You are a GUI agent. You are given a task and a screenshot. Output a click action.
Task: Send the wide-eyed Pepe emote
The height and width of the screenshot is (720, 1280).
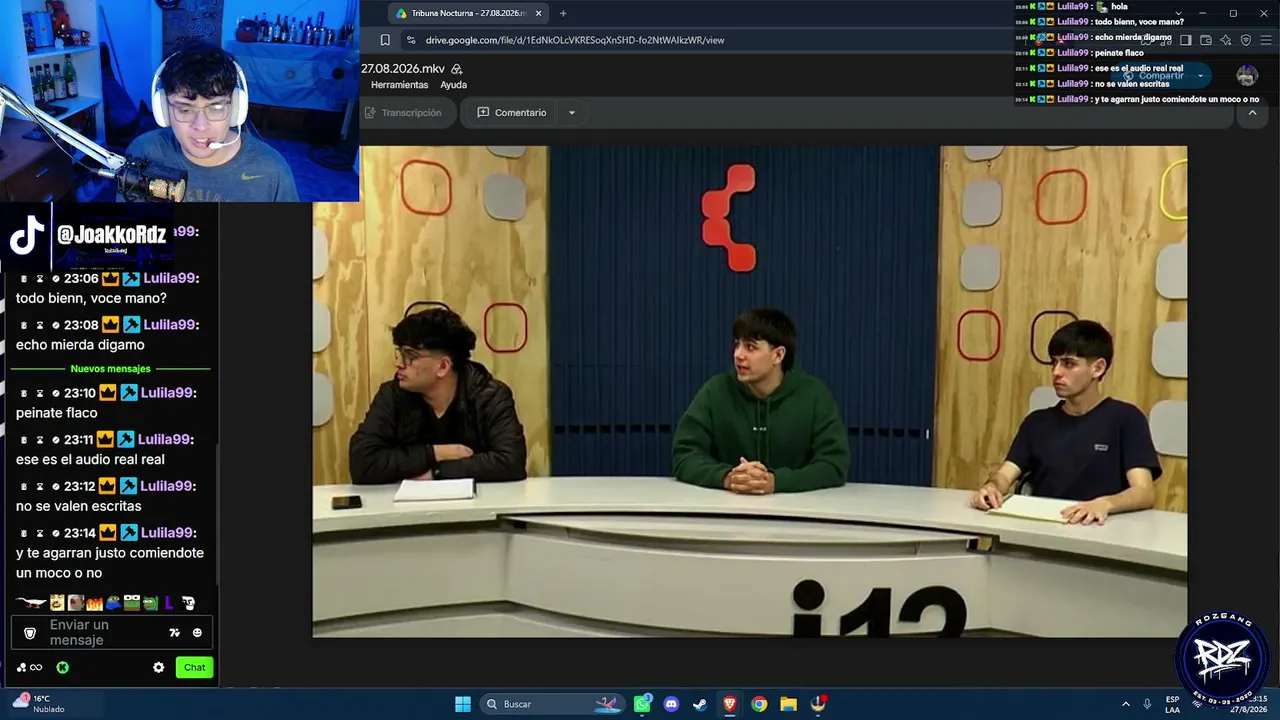pyautogui.click(x=132, y=603)
